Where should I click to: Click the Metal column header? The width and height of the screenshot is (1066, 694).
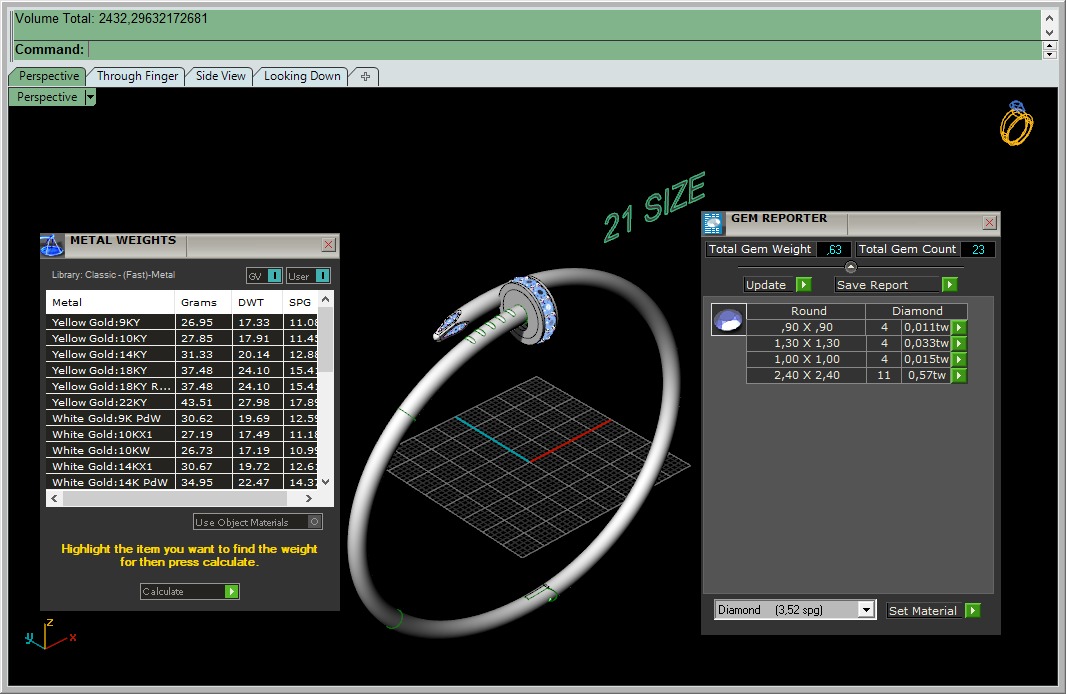point(111,302)
